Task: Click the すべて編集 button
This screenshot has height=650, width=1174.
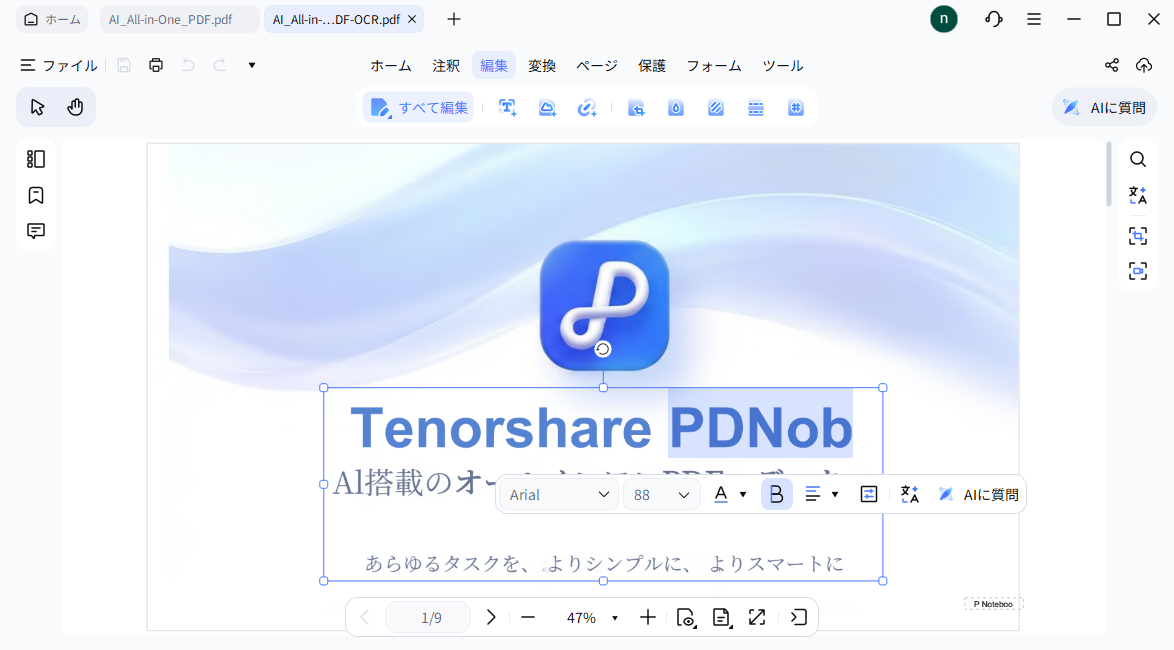Action: pos(419,108)
